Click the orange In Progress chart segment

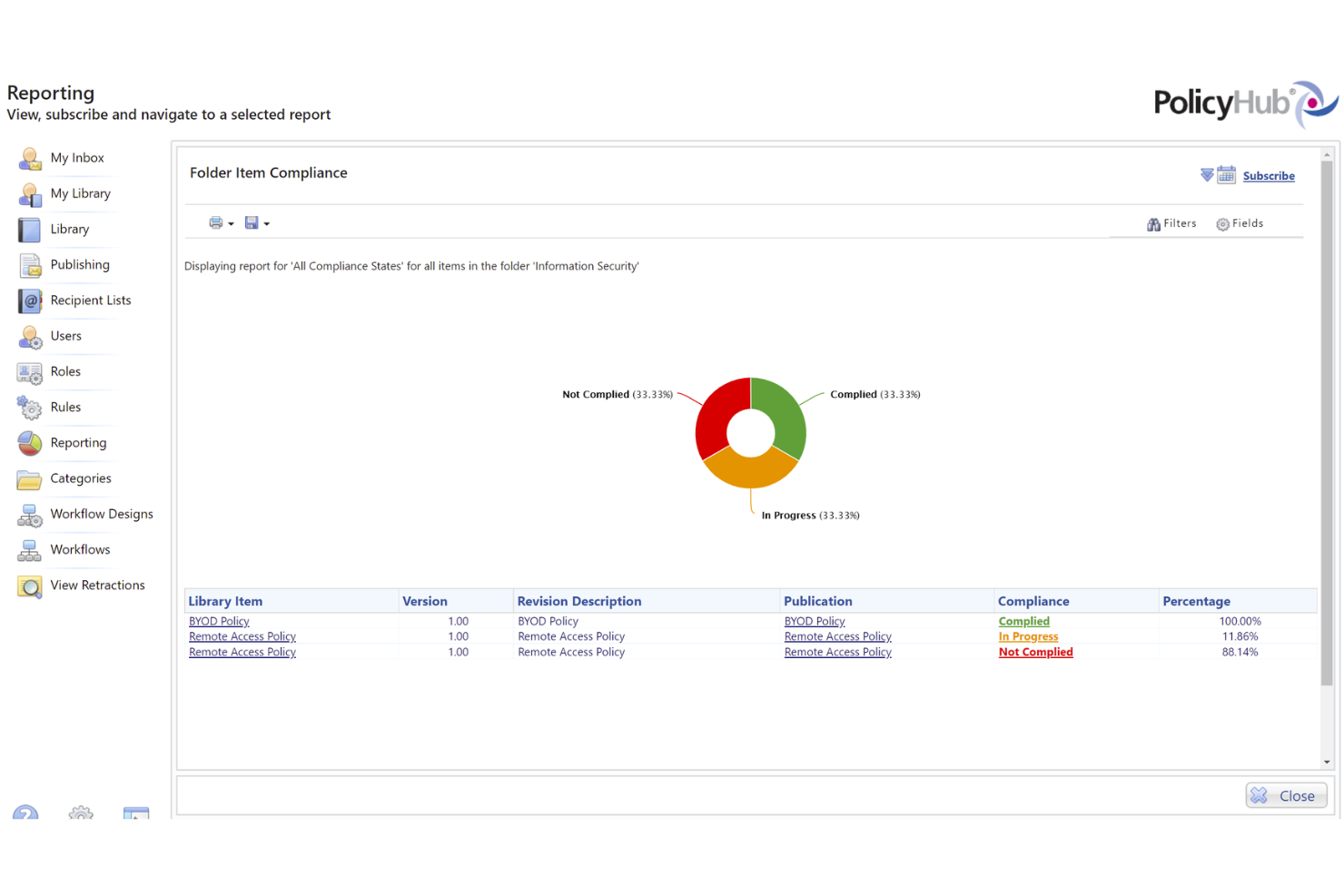coord(751,470)
